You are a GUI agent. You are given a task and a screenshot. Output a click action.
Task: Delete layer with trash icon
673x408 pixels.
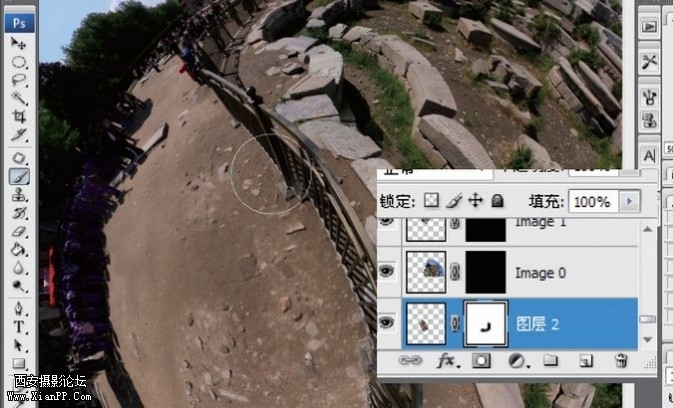click(x=621, y=360)
